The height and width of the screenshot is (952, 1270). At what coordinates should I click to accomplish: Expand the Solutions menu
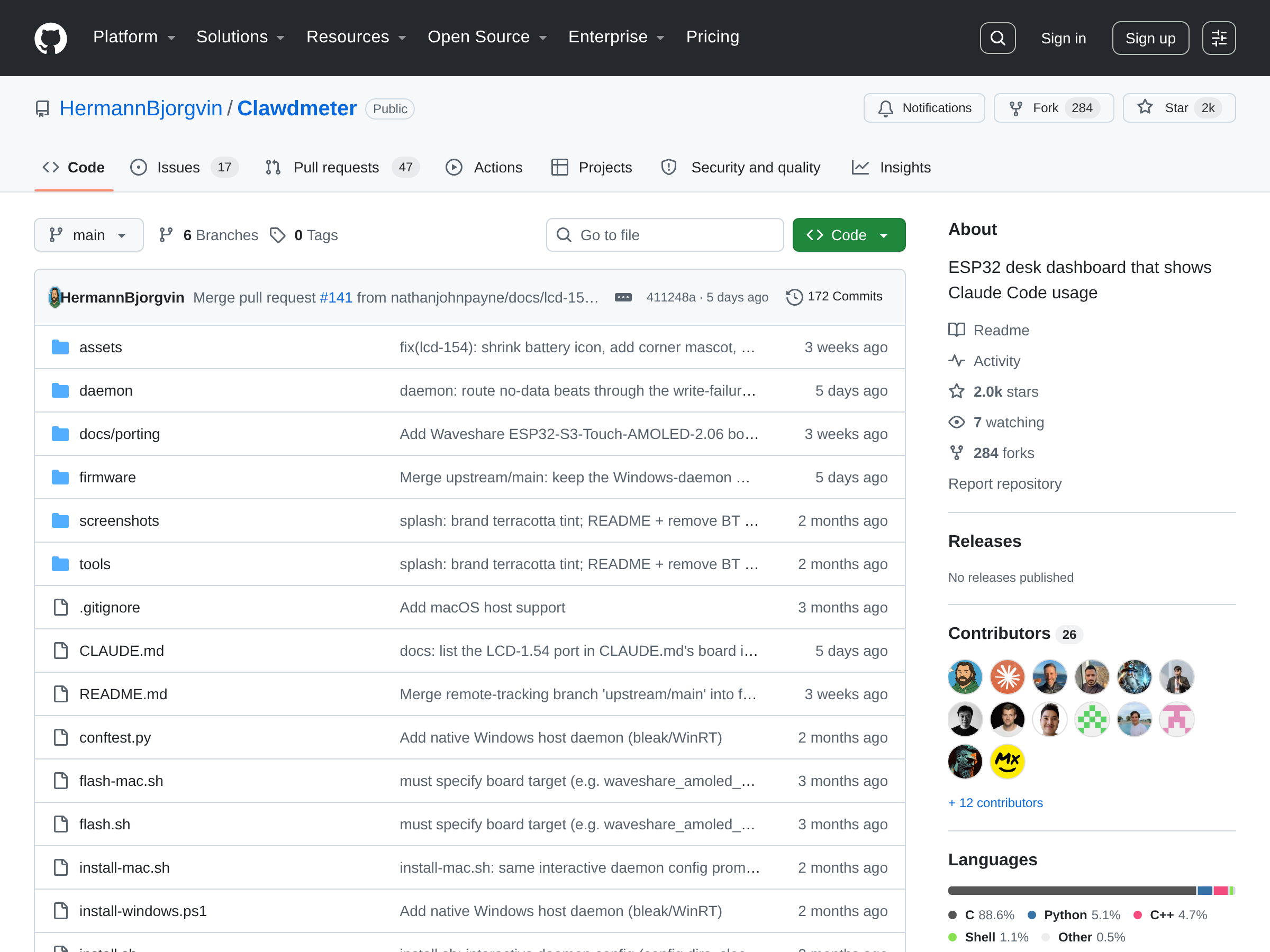pos(240,38)
